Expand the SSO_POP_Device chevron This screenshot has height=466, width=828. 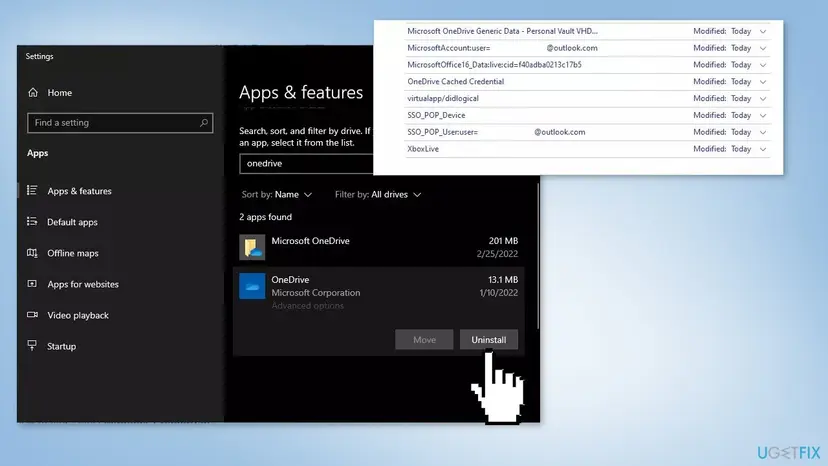tap(763, 115)
